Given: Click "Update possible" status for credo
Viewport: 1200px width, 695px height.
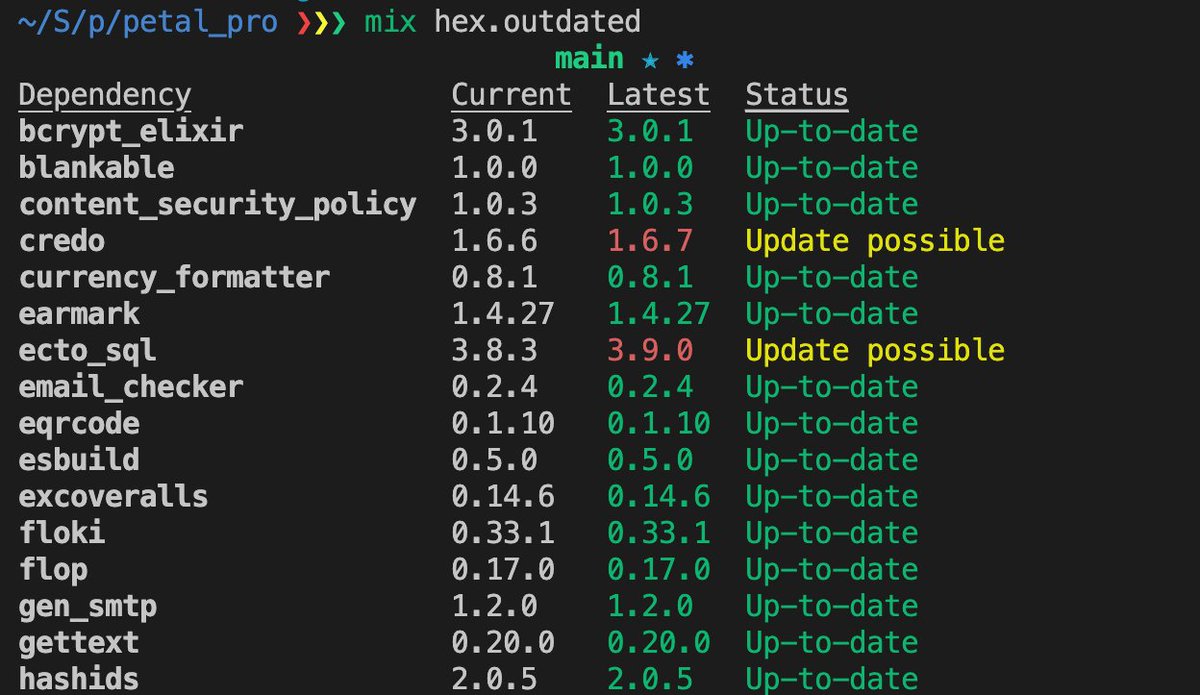Looking at the screenshot, I should point(875,241).
